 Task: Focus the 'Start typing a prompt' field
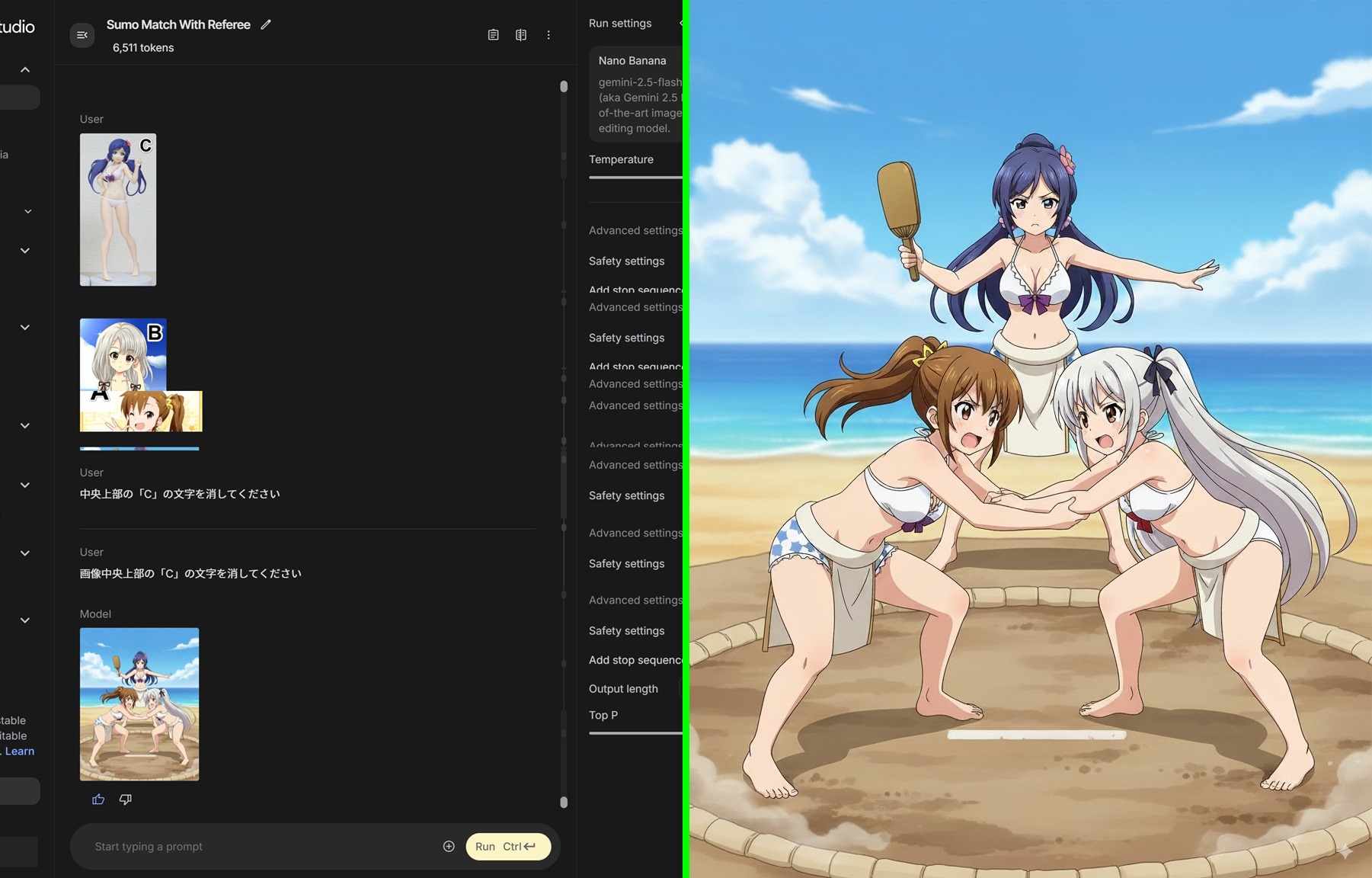pos(259,846)
